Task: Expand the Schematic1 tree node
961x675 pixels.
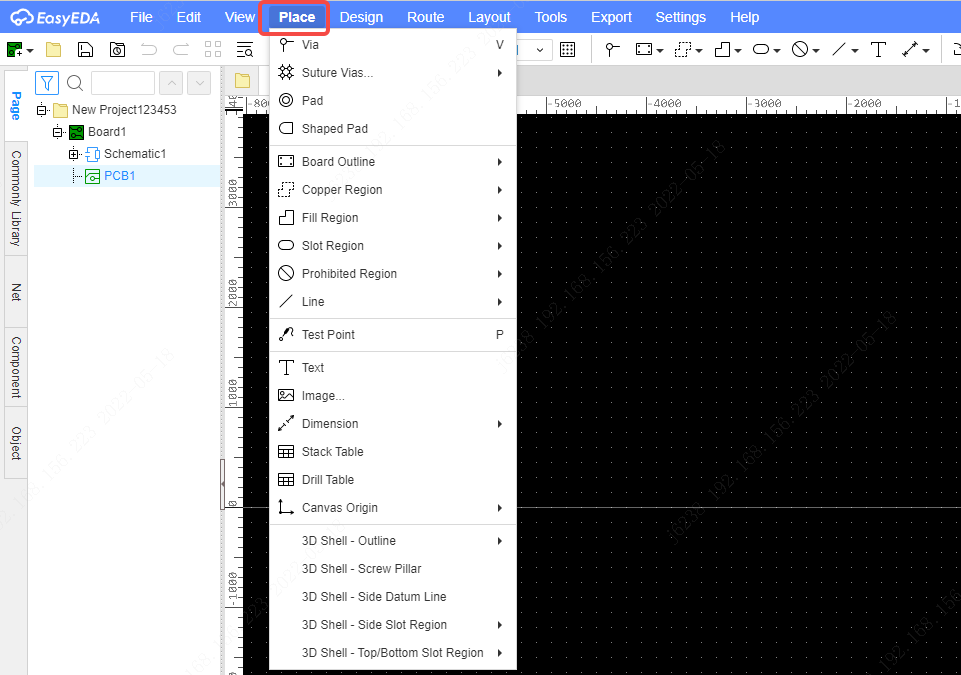Action: (74, 154)
